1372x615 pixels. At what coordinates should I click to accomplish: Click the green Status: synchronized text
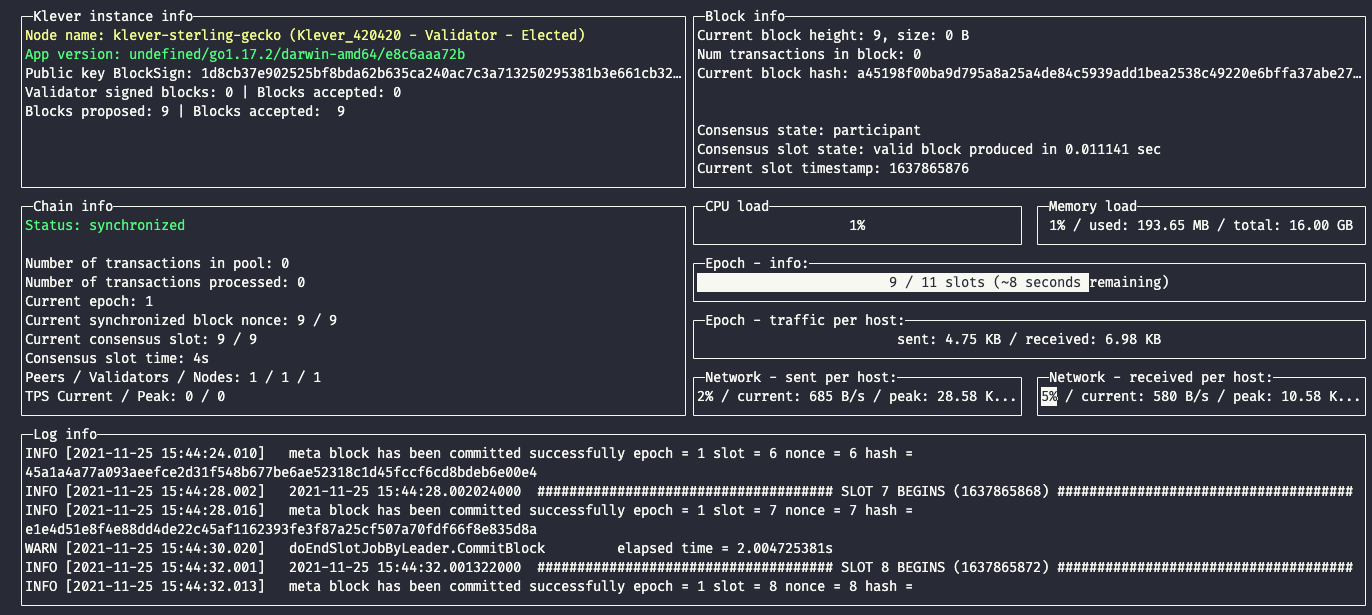tap(104, 226)
